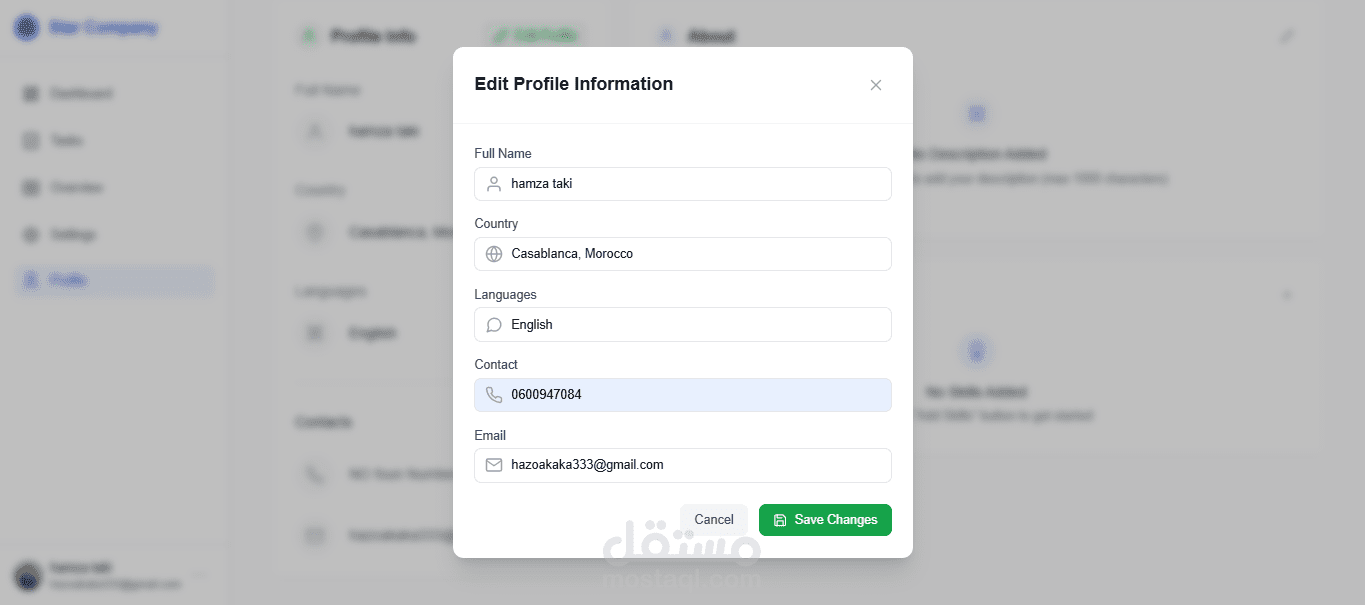The height and width of the screenshot is (605, 1365).
Task: Save profile with Save Changes button
Action: pos(825,520)
